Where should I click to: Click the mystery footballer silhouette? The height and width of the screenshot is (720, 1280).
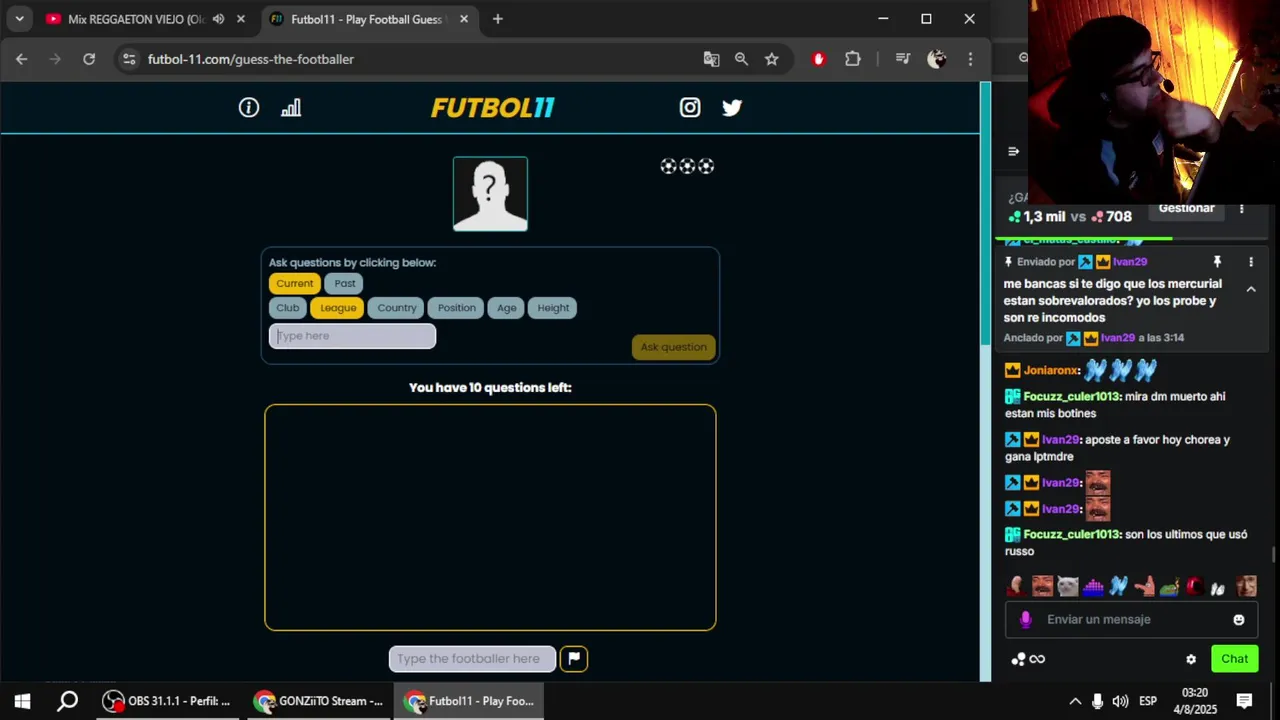(490, 194)
